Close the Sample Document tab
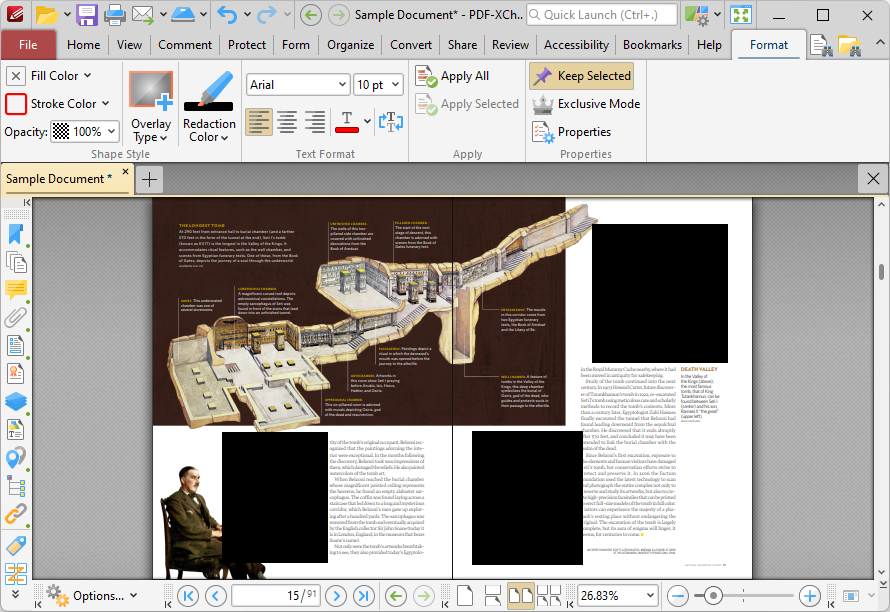This screenshot has width=890, height=612. click(x=125, y=171)
